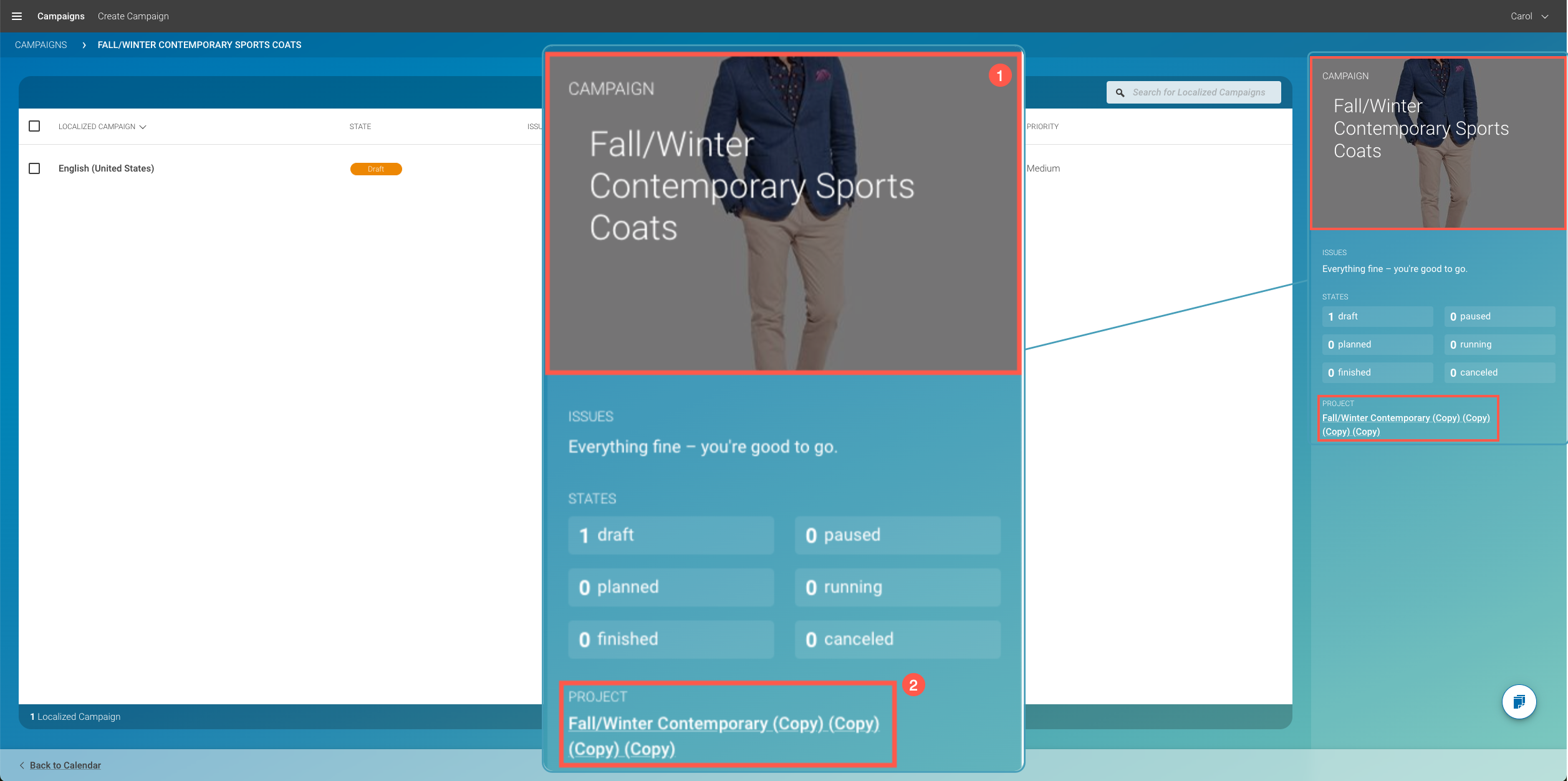
Task: Sort by the Localized Campaign column arrow
Action: [143, 127]
